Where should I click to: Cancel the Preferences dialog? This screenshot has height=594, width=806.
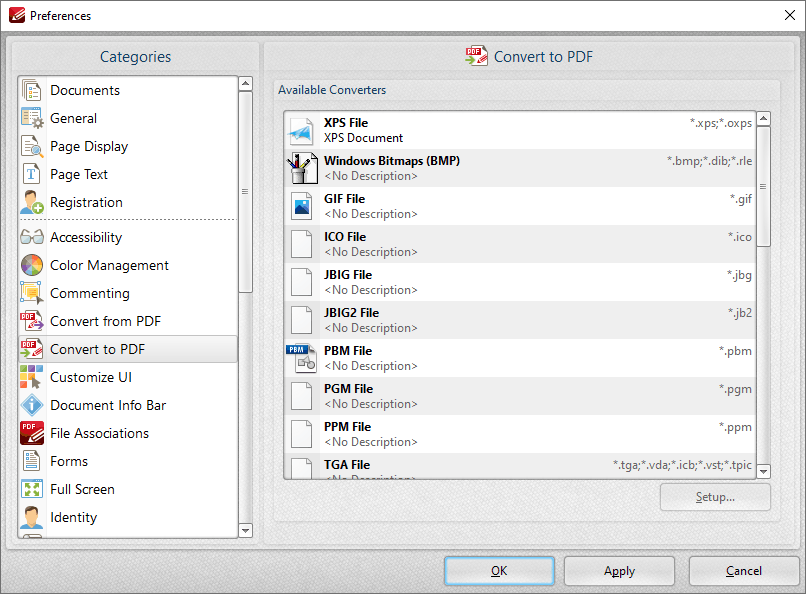(743, 571)
